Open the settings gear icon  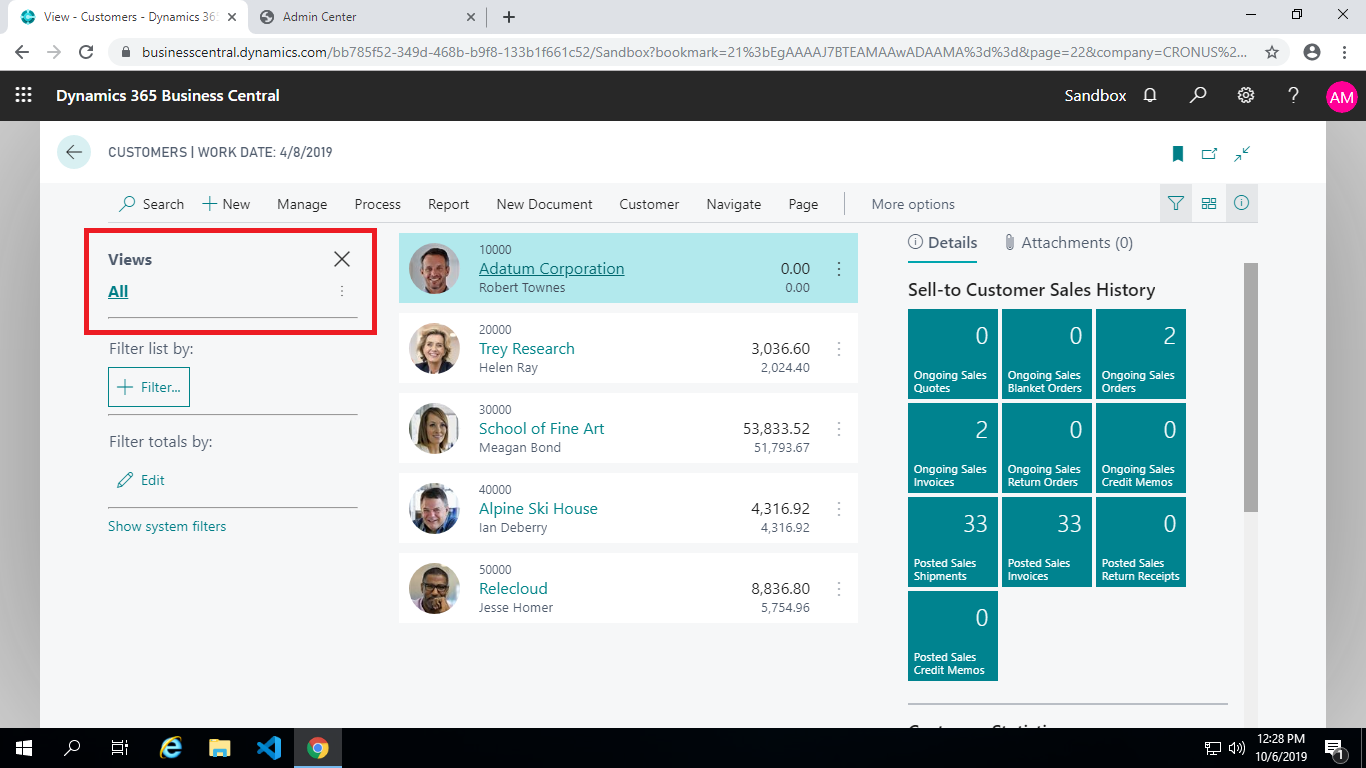tap(1246, 95)
